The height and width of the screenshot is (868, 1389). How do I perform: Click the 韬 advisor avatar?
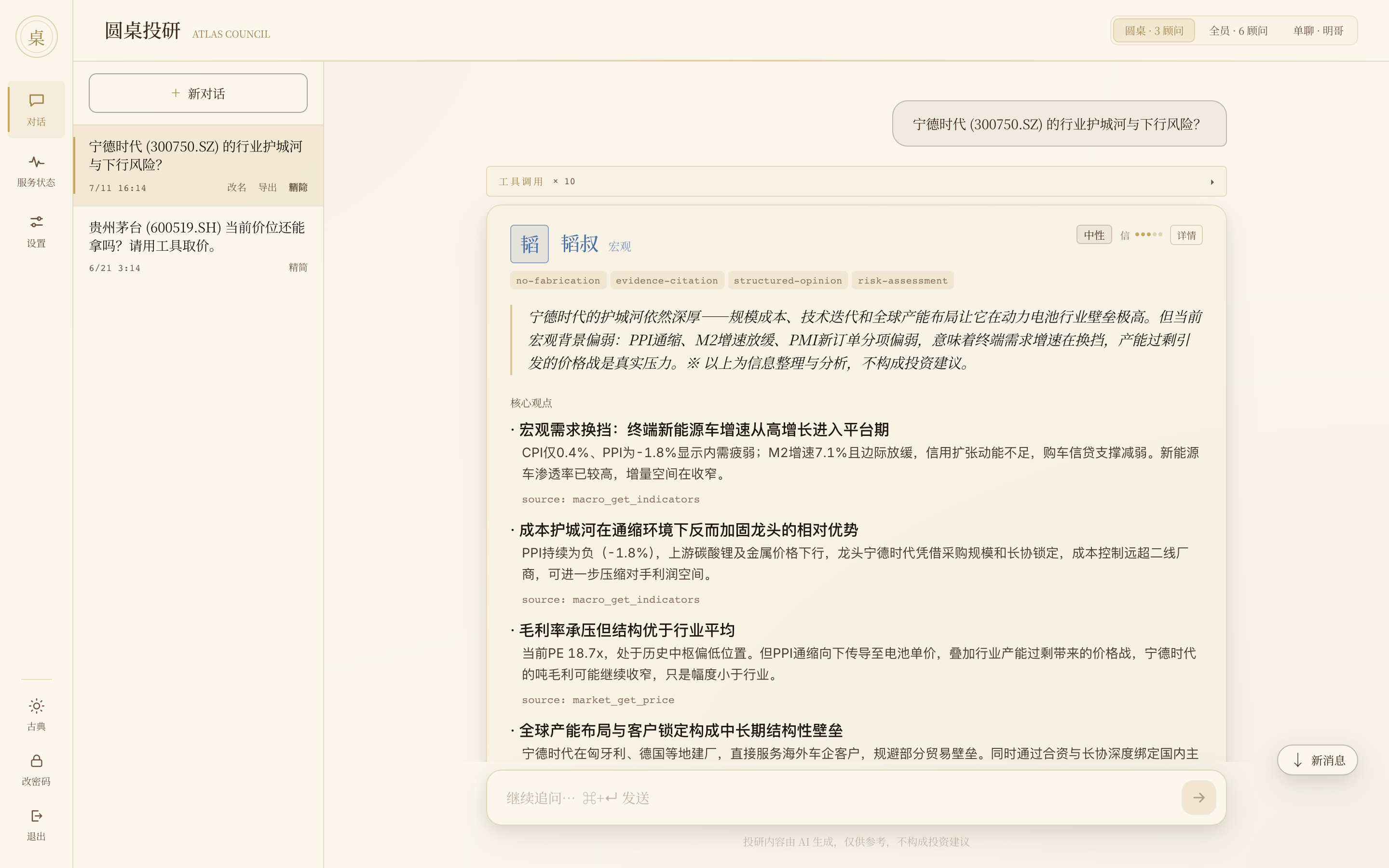(x=529, y=244)
